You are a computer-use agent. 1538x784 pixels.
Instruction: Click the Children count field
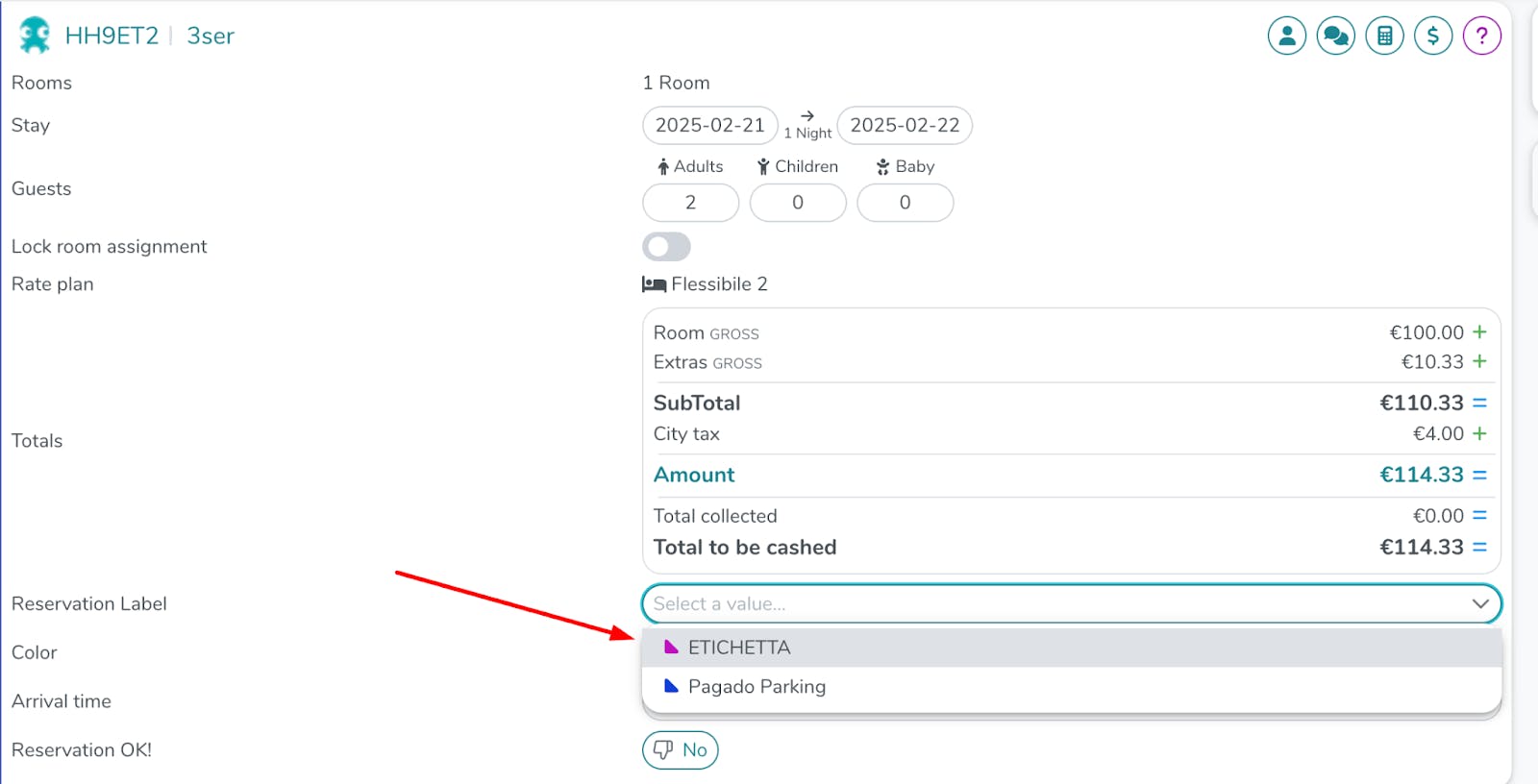tap(798, 203)
